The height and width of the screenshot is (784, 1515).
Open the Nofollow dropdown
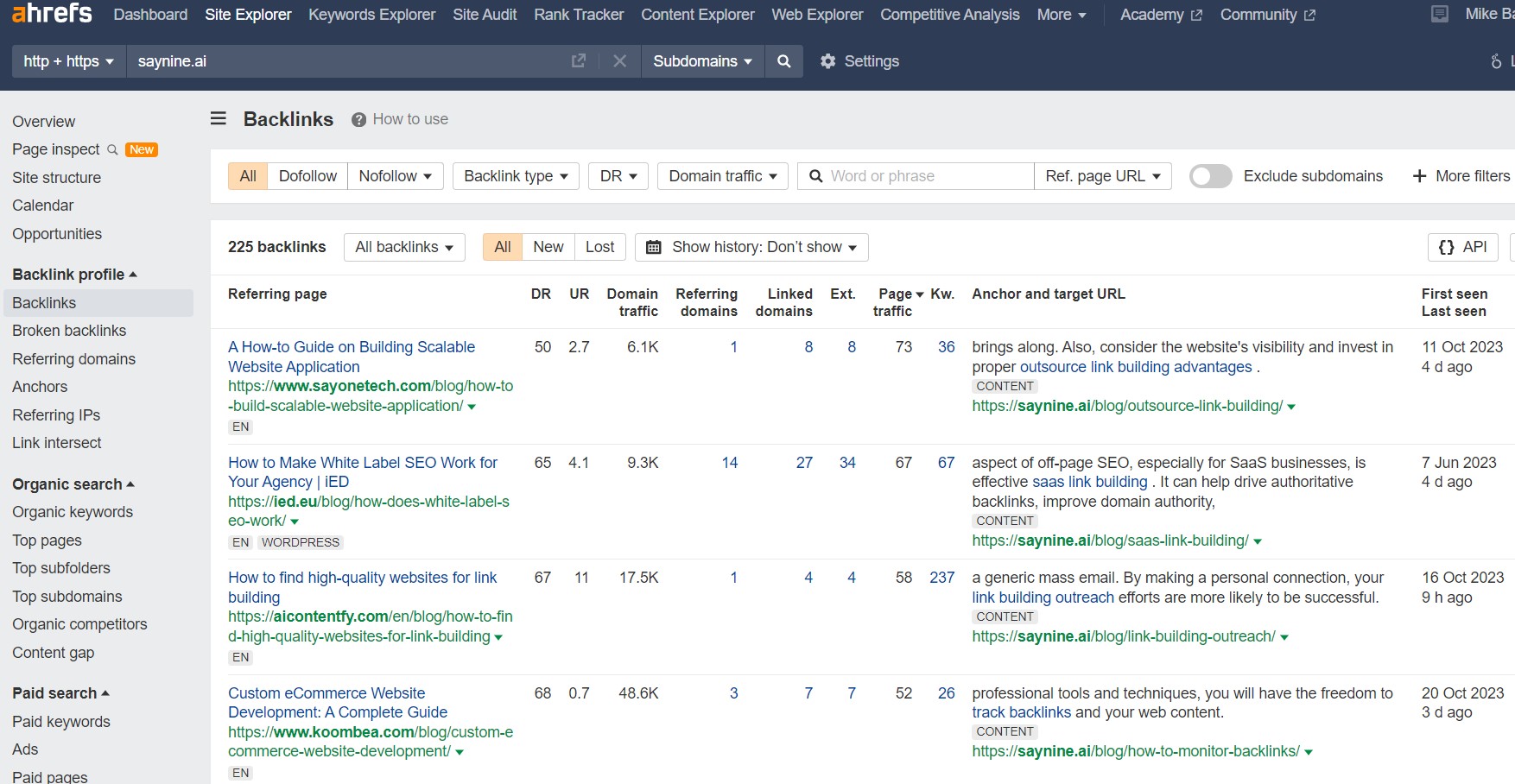(396, 176)
